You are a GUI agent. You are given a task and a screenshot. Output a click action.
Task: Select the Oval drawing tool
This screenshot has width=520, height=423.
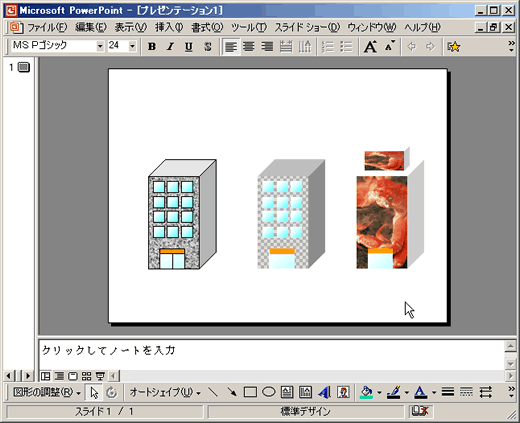268,392
